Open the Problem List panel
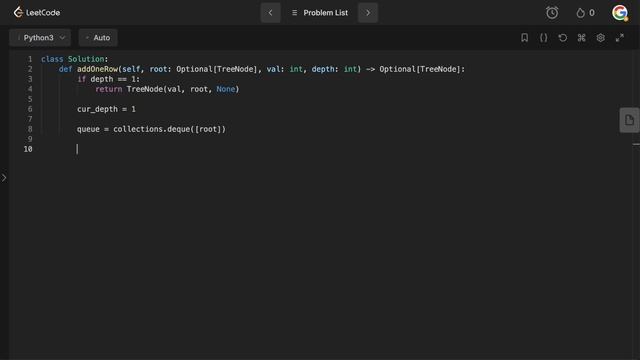This screenshot has width=640, height=360. 320,13
